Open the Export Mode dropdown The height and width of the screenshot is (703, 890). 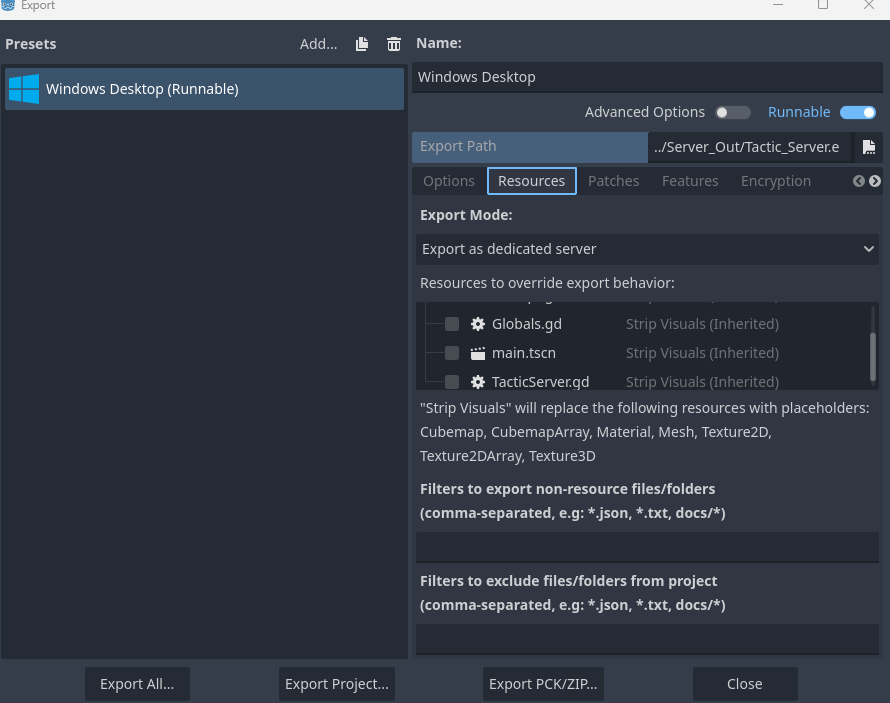(x=647, y=249)
